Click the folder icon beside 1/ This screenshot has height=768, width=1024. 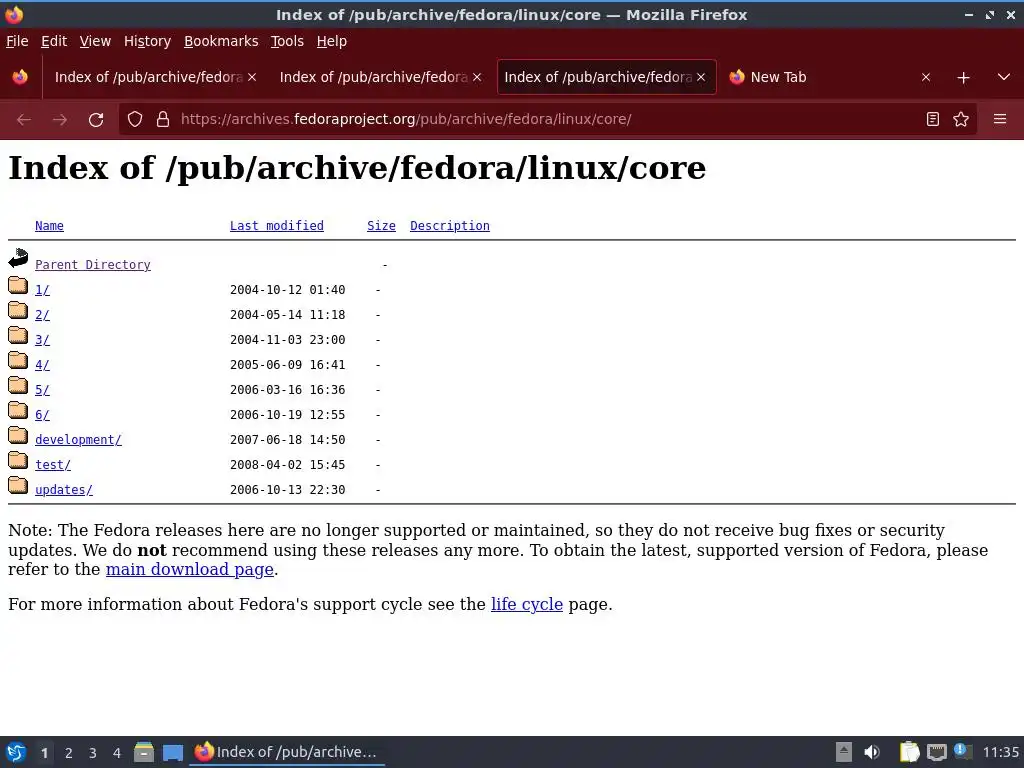click(18, 285)
